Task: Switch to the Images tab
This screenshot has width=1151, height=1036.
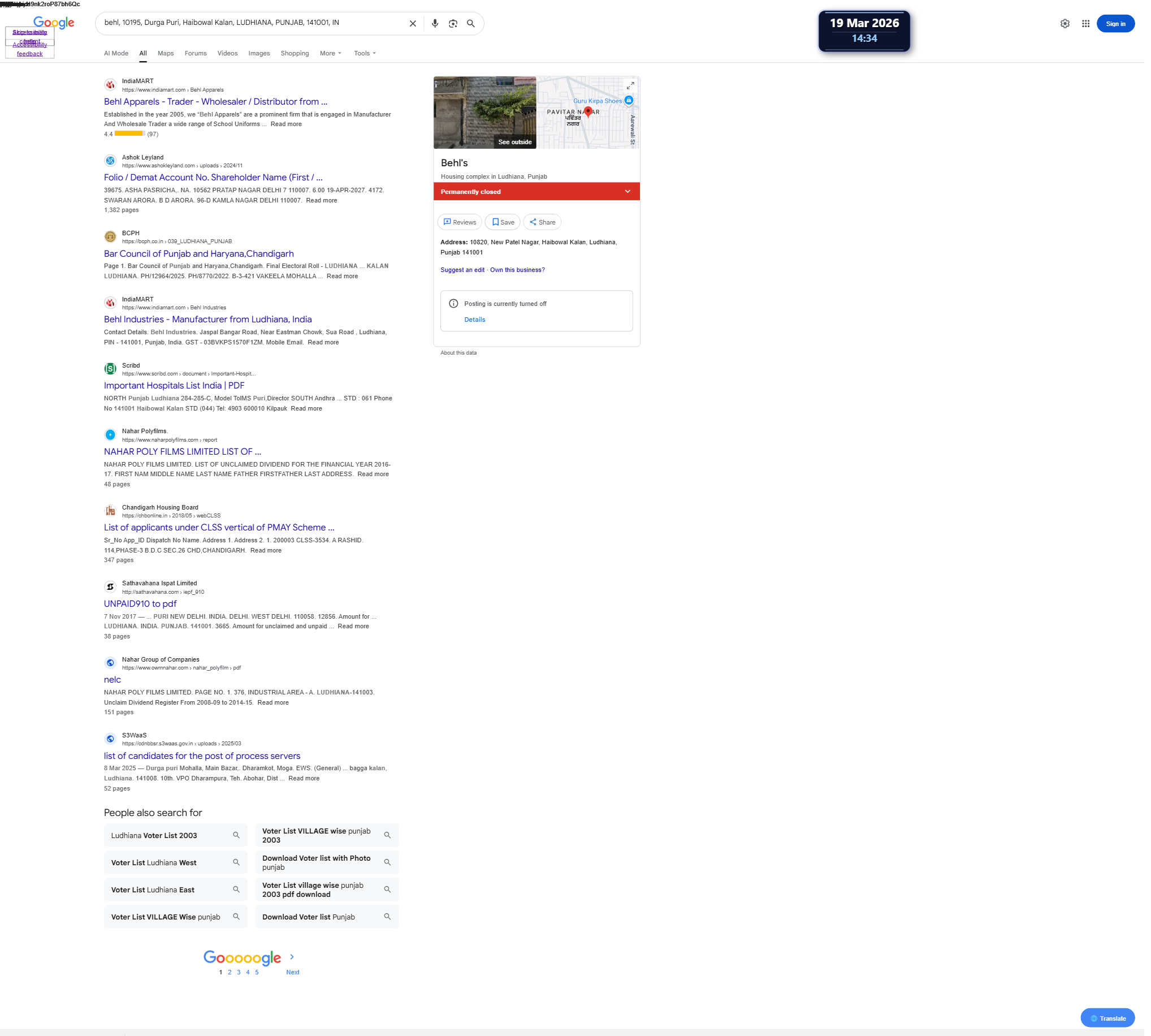Action: click(259, 53)
